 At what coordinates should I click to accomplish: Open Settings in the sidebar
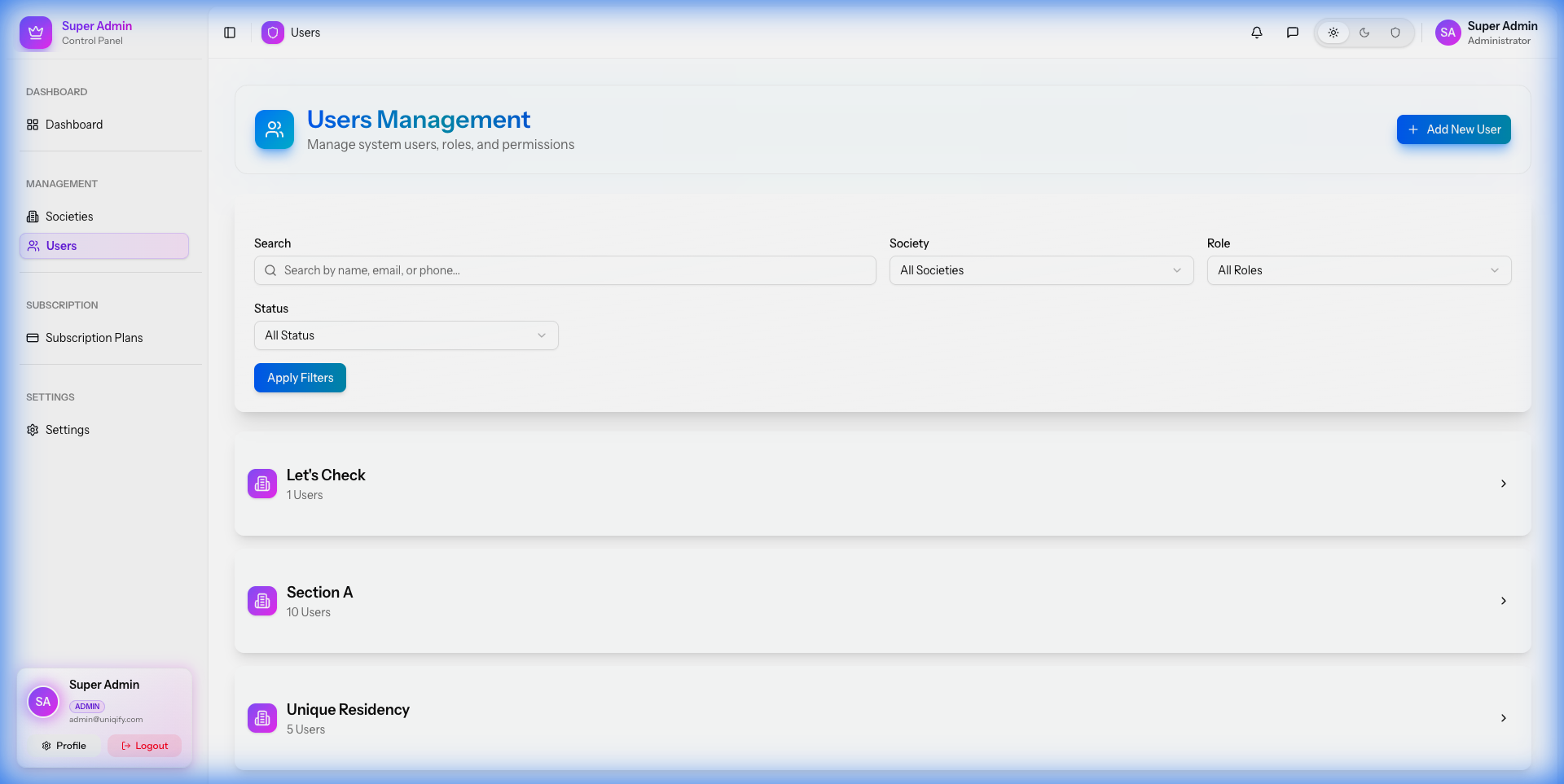point(104,430)
